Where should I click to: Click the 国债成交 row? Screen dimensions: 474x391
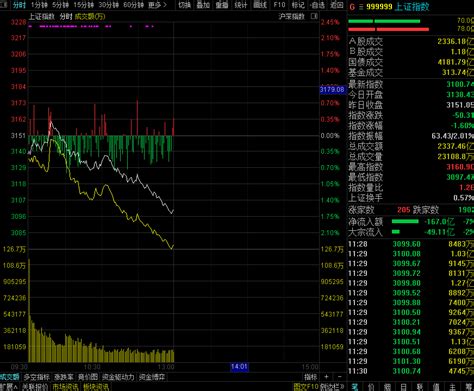click(x=411, y=62)
